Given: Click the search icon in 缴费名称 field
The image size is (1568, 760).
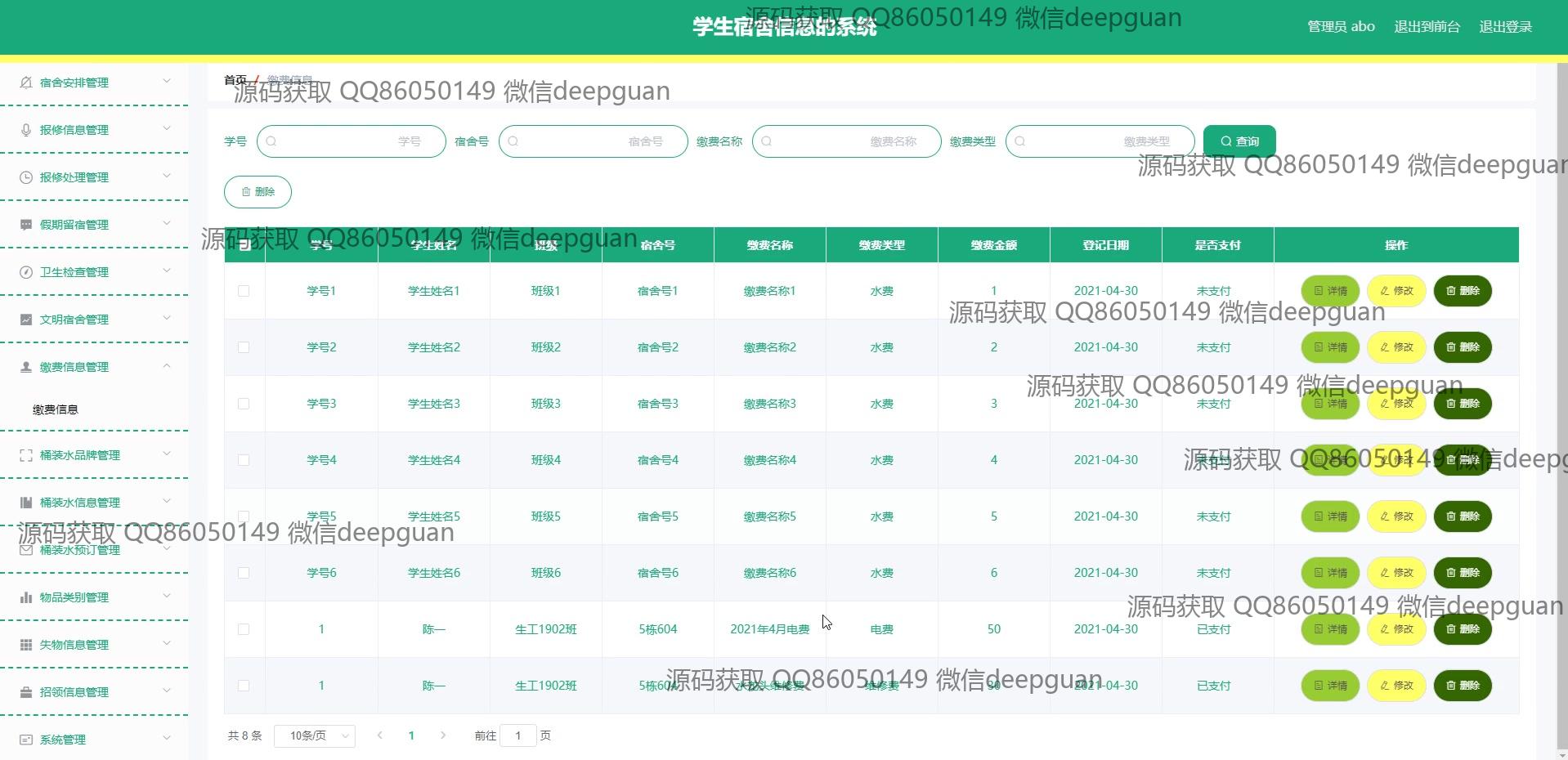Looking at the screenshot, I should [767, 141].
